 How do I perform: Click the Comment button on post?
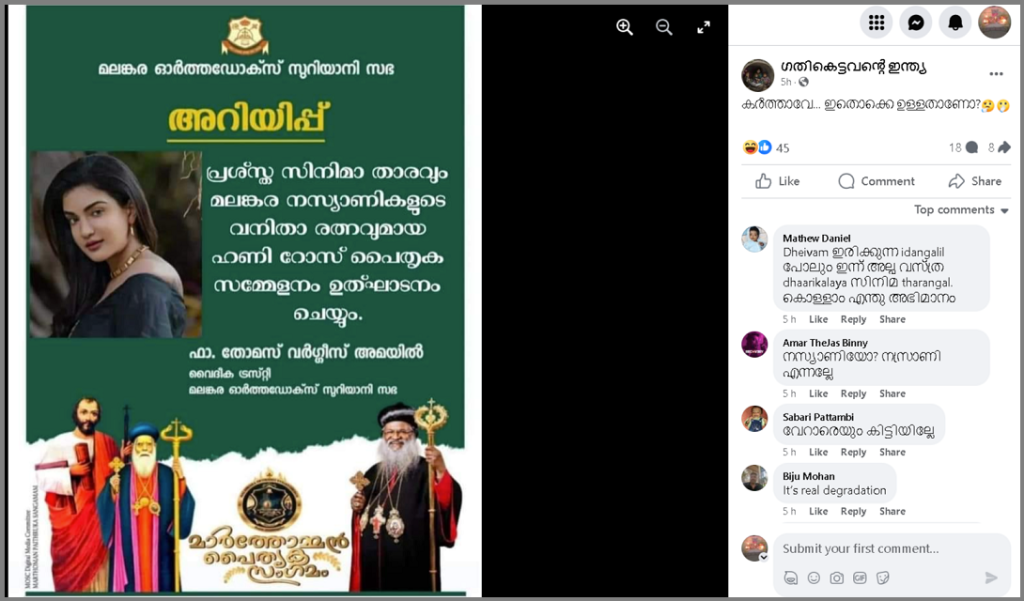coord(876,181)
